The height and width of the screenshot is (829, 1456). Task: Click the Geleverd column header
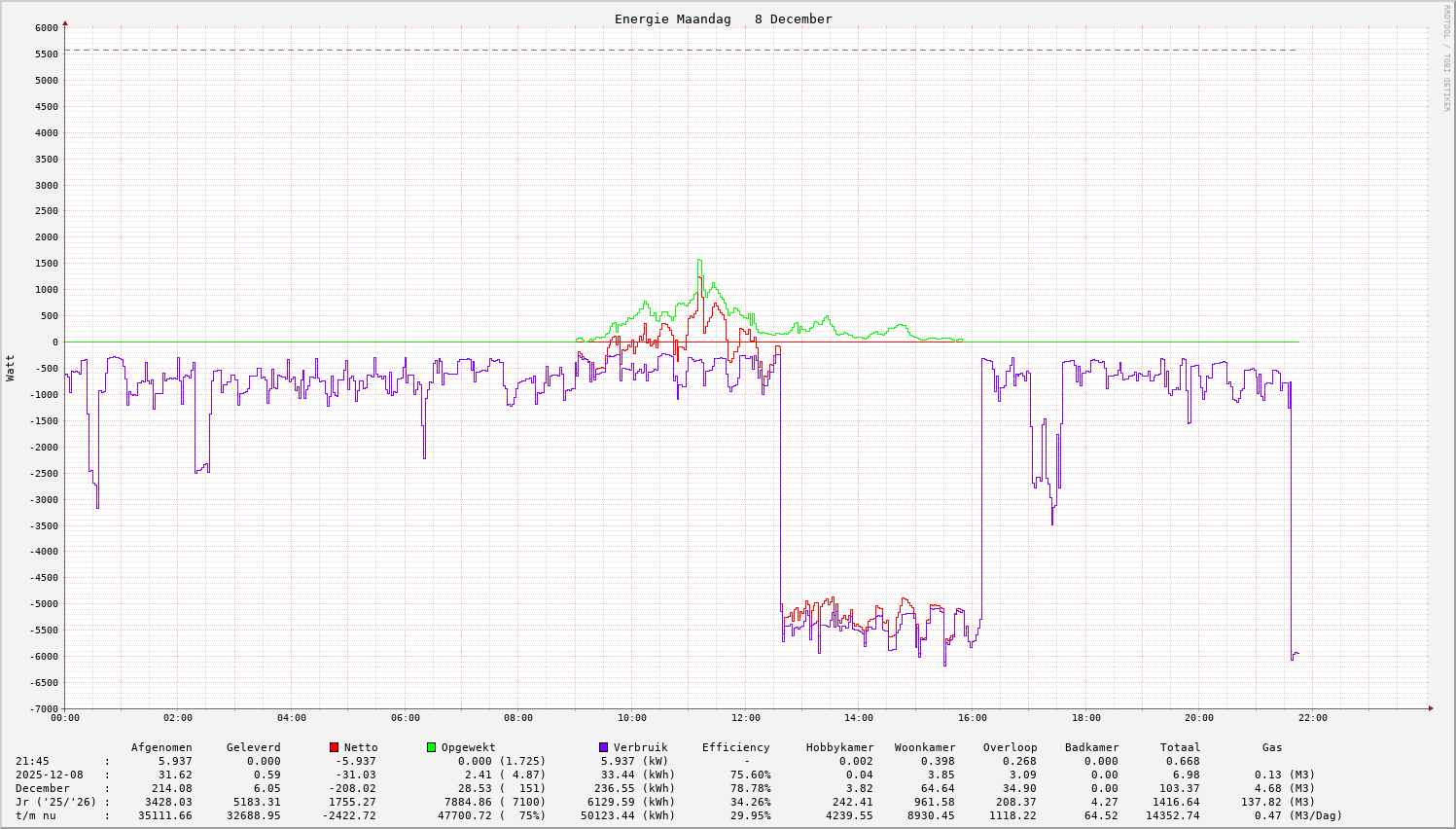(253, 747)
